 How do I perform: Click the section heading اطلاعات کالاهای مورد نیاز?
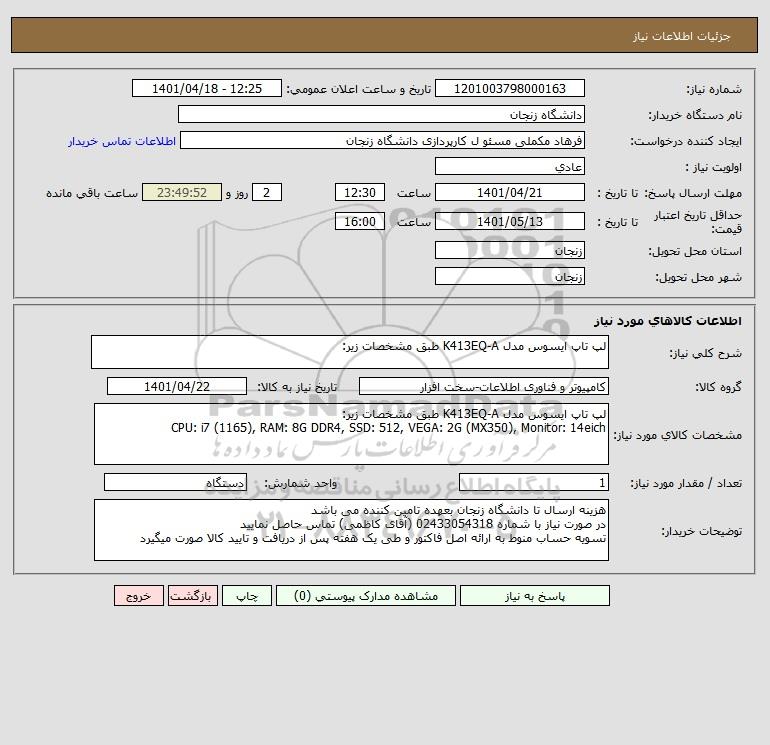[668, 321]
